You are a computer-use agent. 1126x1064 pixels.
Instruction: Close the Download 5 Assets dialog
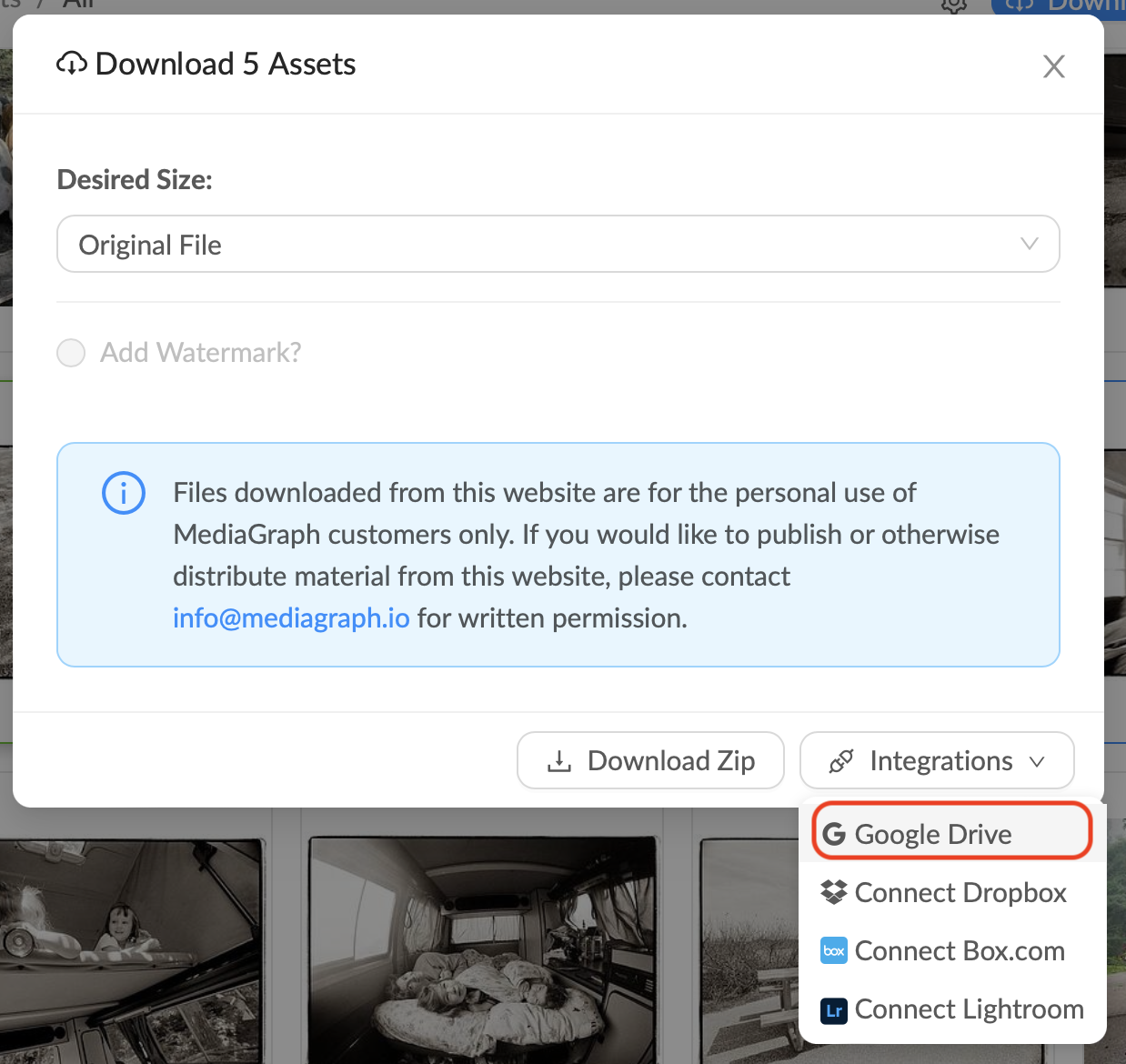coord(1053,66)
